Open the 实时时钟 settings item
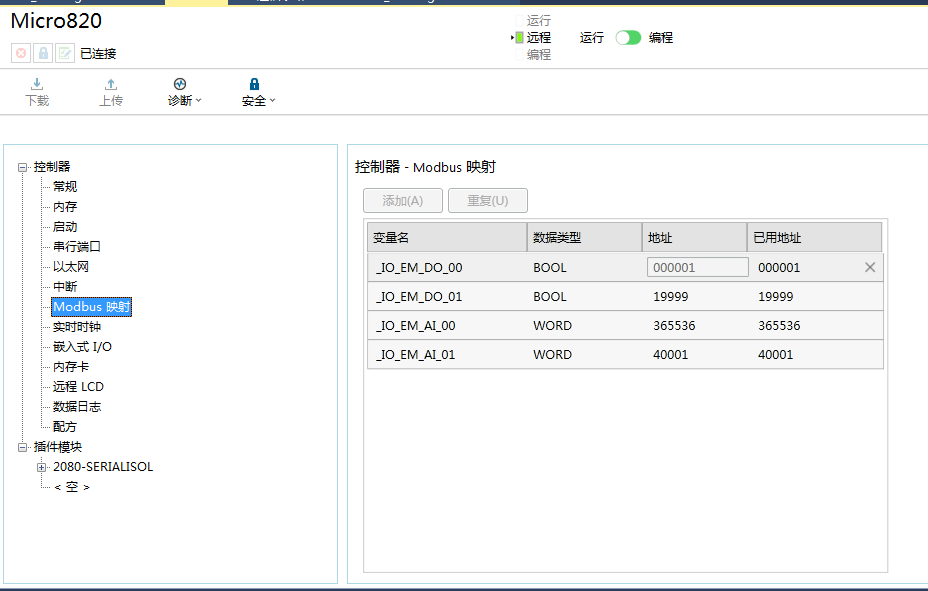The image size is (928, 591). coord(76,327)
